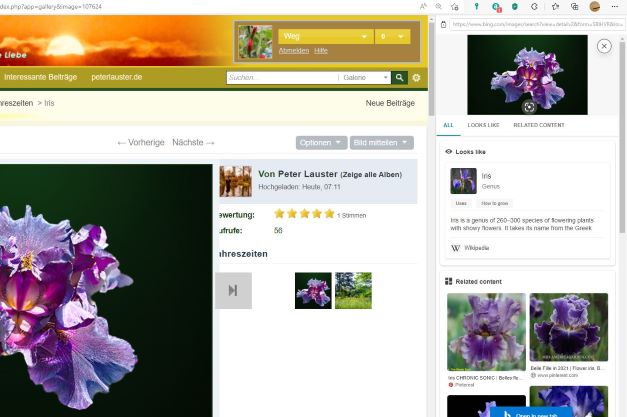Click the green search magnifier button
This screenshot has width=627, height=417.
tap(400, 77)
